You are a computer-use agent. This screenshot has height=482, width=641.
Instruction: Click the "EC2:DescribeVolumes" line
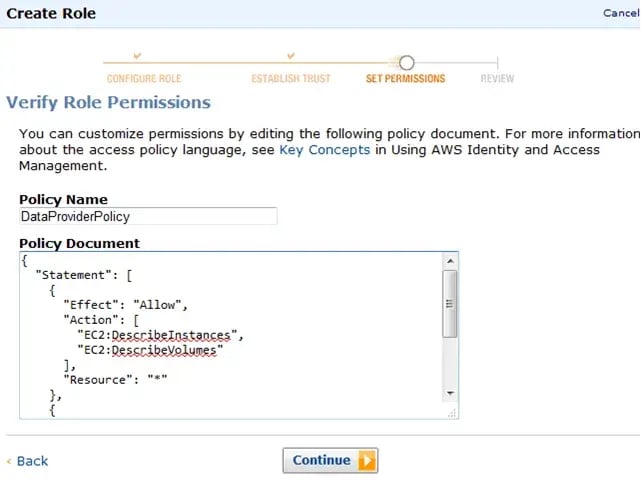click(150, 350)
